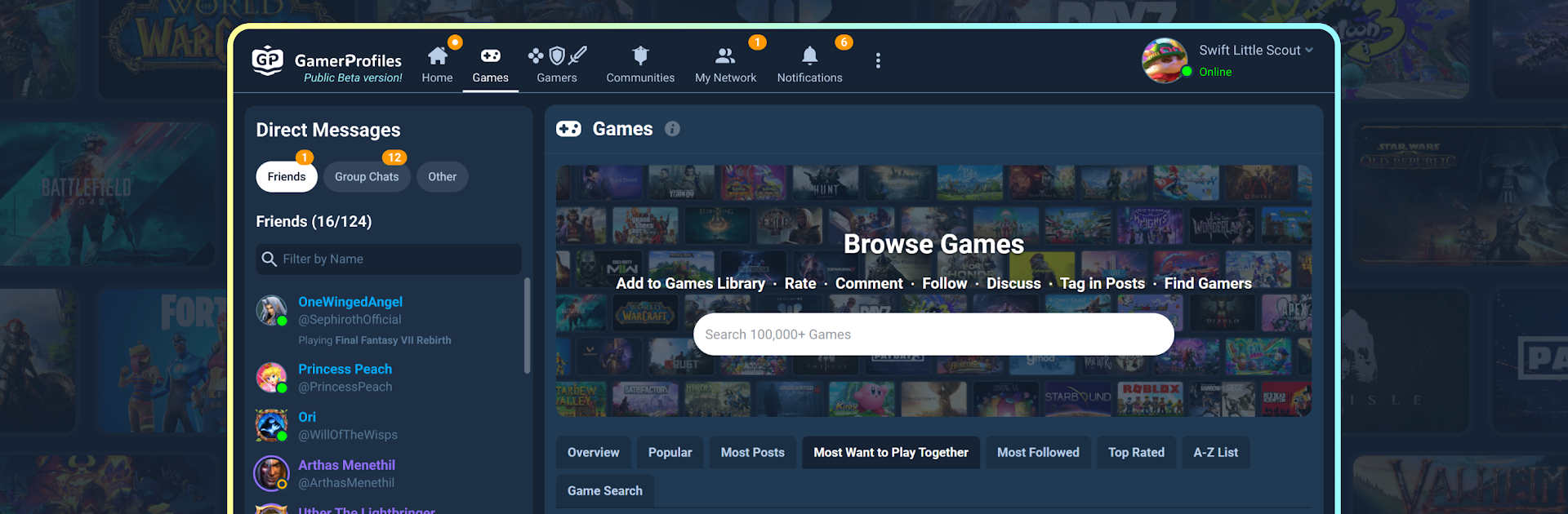Click the info icon beside Games heading
The width and height of the screenshot is (1568, 514).
click(x=672, y=129)
